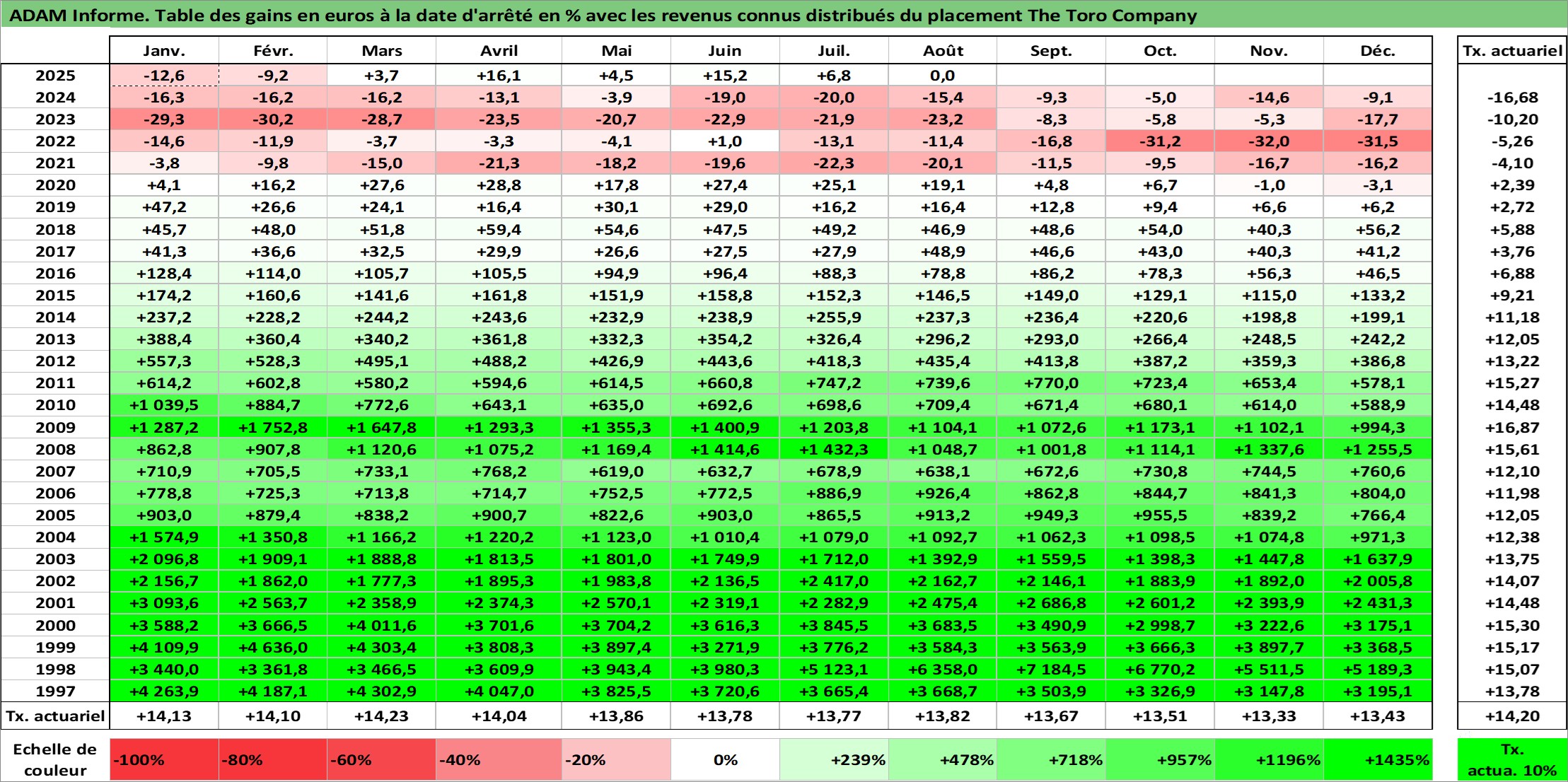
Task: Click the -100% color scale swatch
Action: click(x=164, y=759)
